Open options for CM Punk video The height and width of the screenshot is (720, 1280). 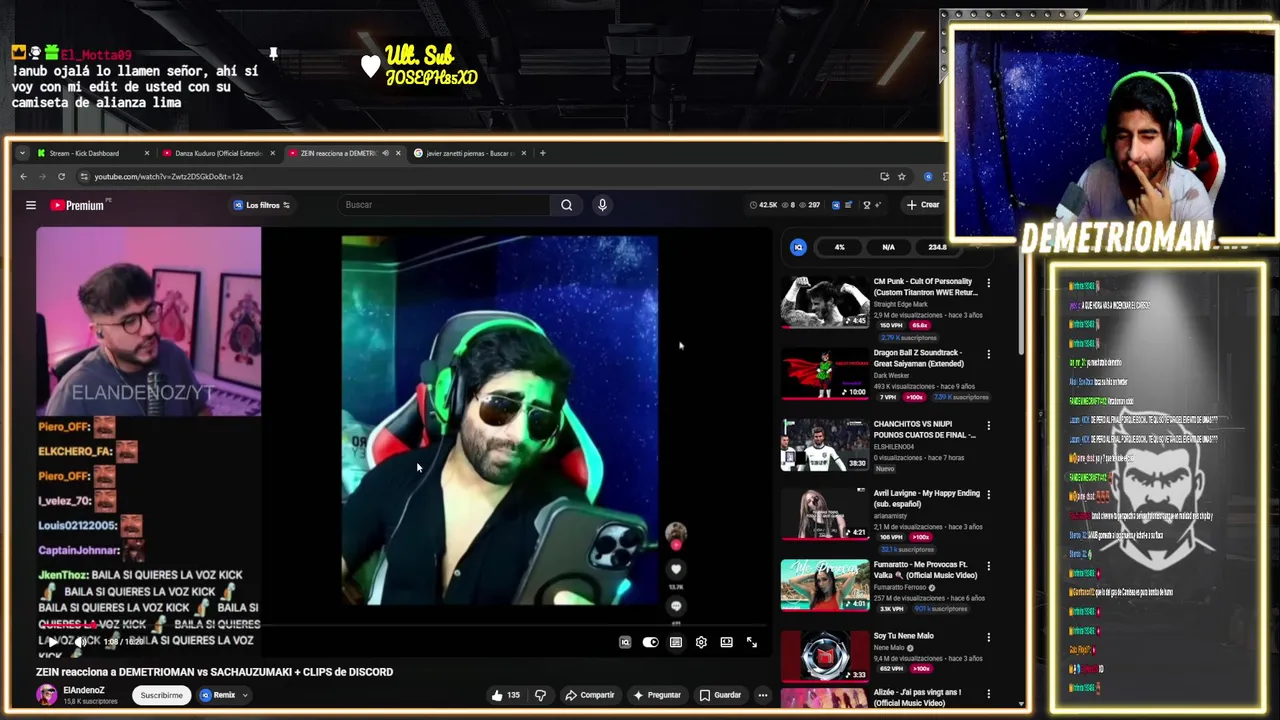(989, 283)
